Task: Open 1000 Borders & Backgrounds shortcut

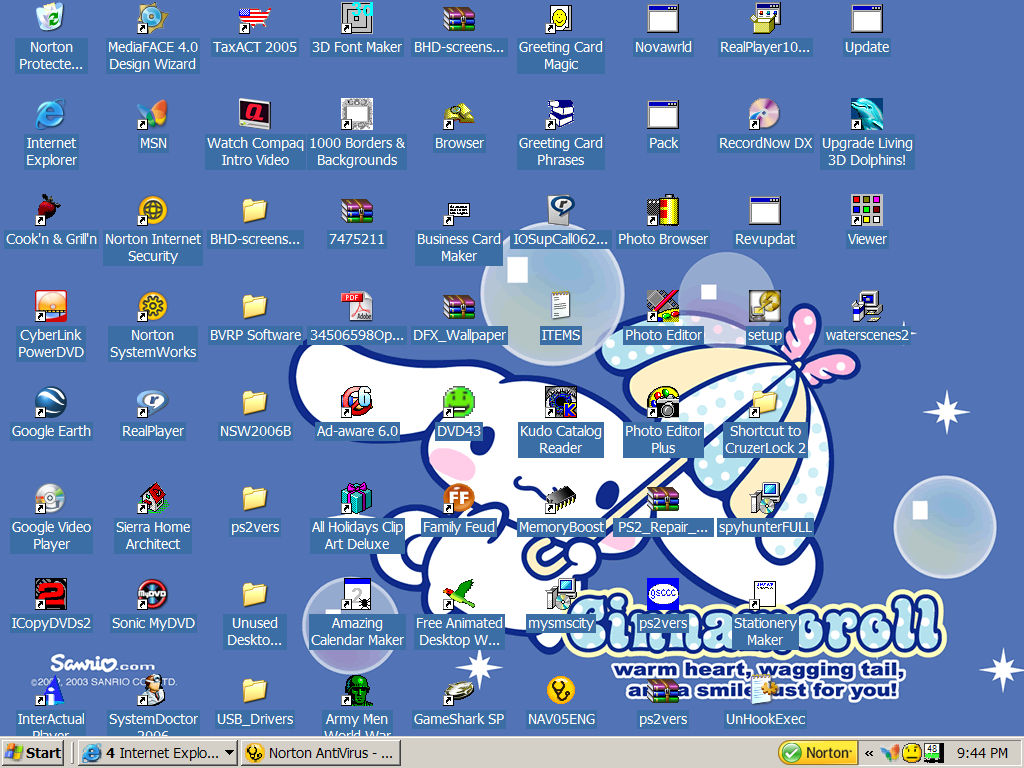Action: pos(357,114)
